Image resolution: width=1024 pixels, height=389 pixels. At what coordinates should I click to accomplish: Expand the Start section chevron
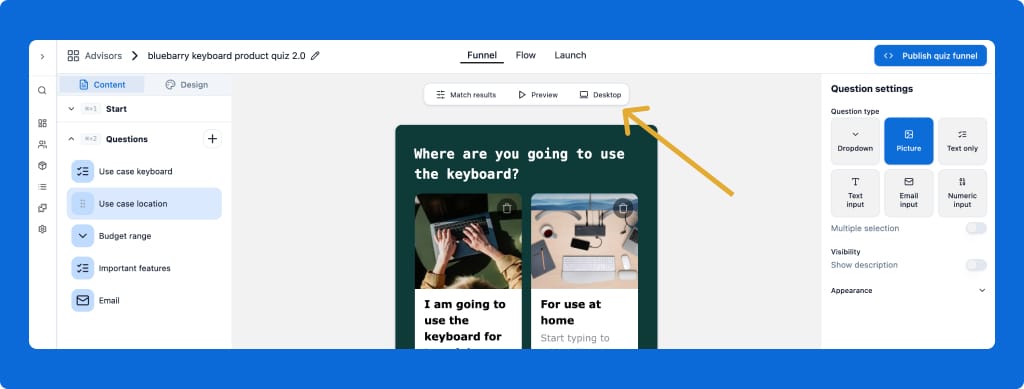click(71, 109)
